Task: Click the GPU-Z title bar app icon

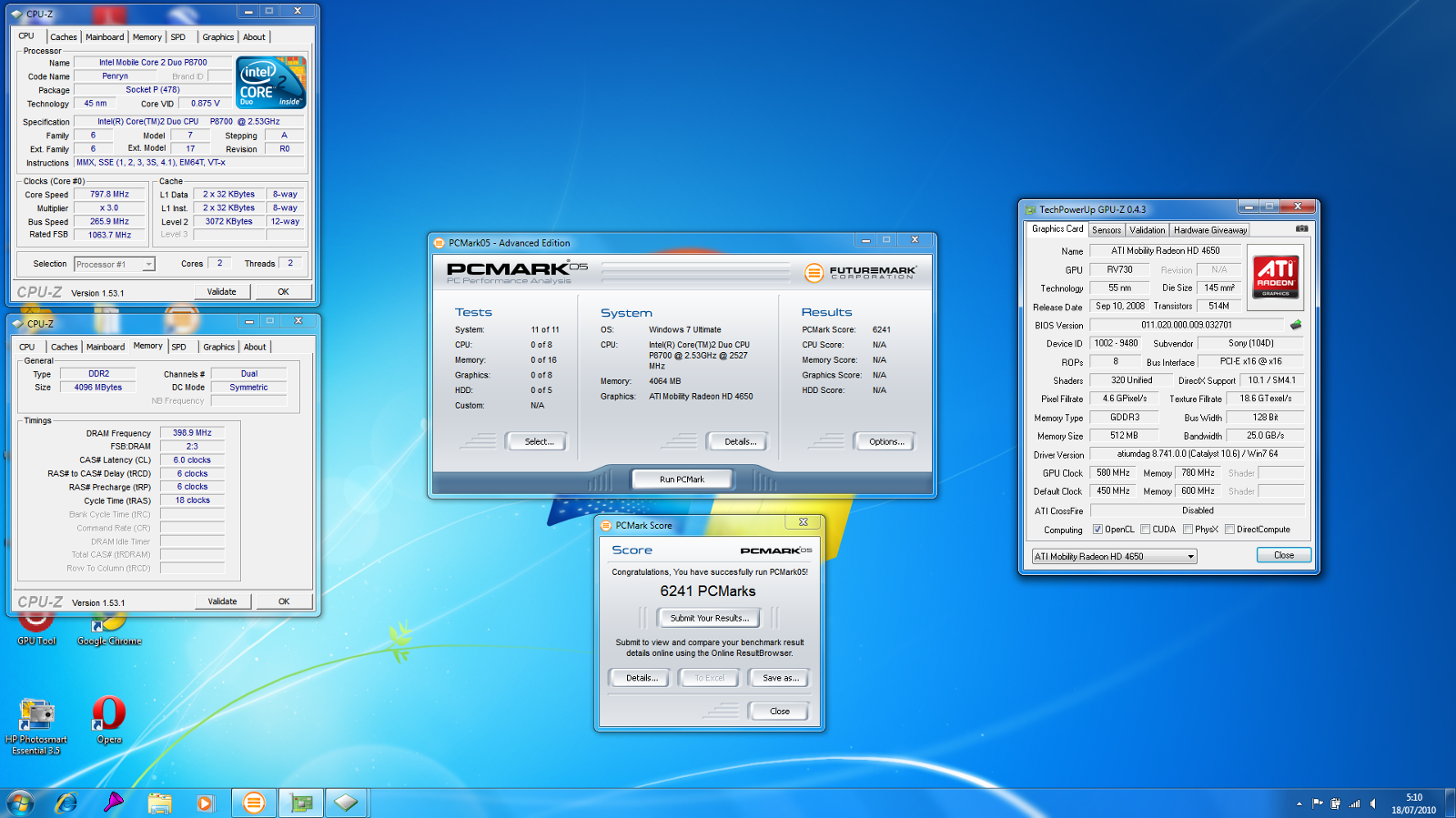Action: point(1030,209)
